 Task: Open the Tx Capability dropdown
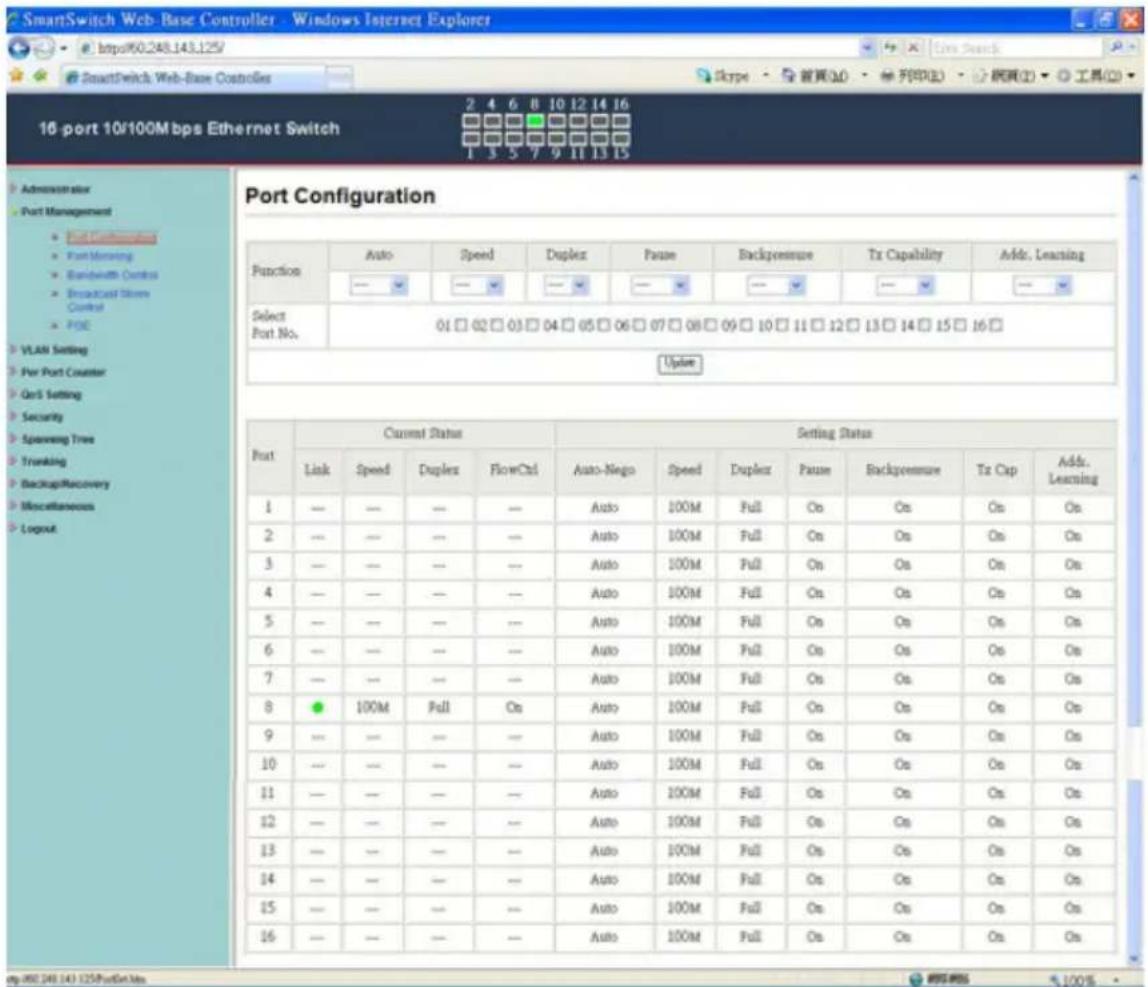(x=905, y=286)
